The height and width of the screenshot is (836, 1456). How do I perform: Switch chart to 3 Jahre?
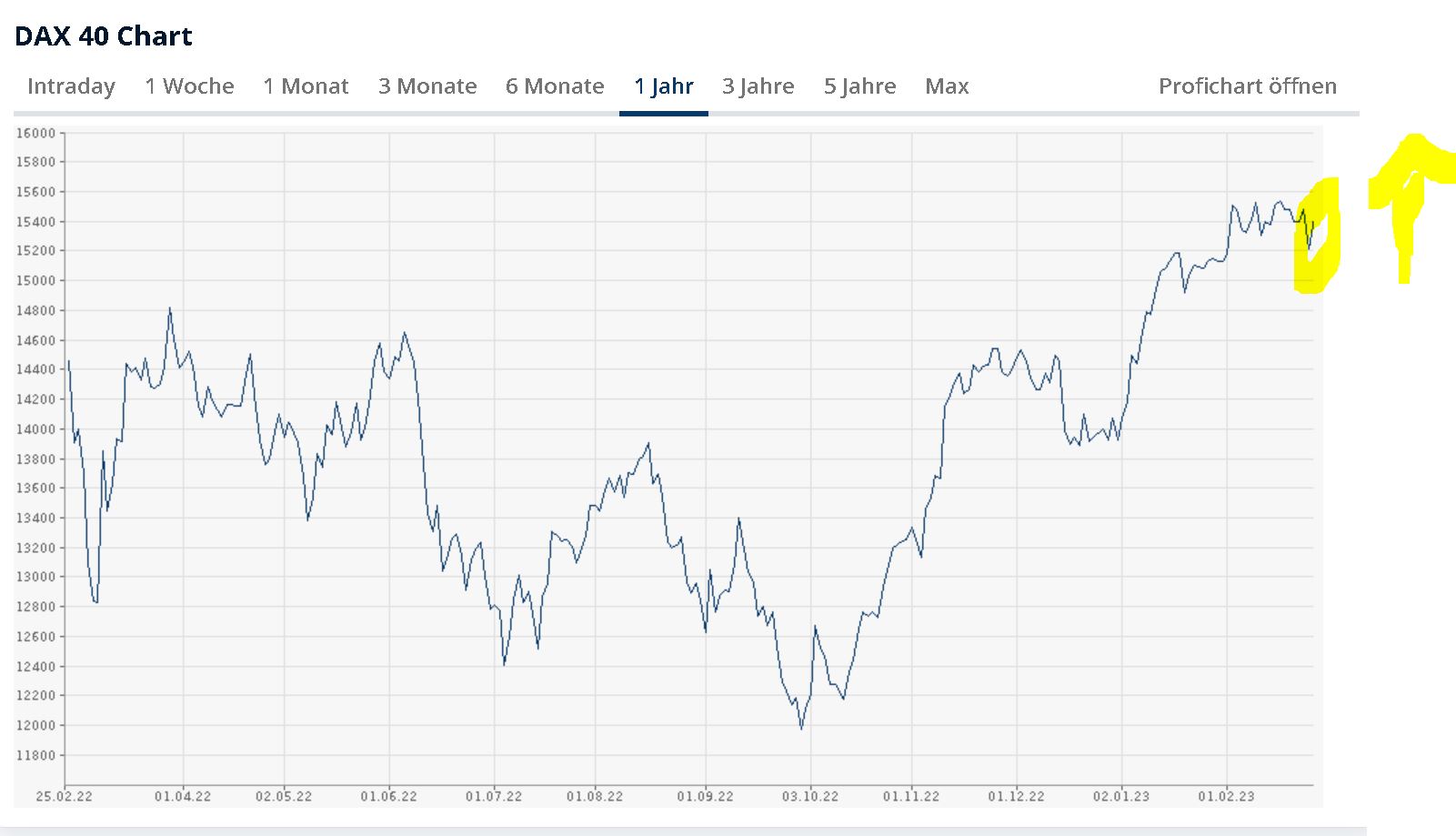click(x=758, y=86)
